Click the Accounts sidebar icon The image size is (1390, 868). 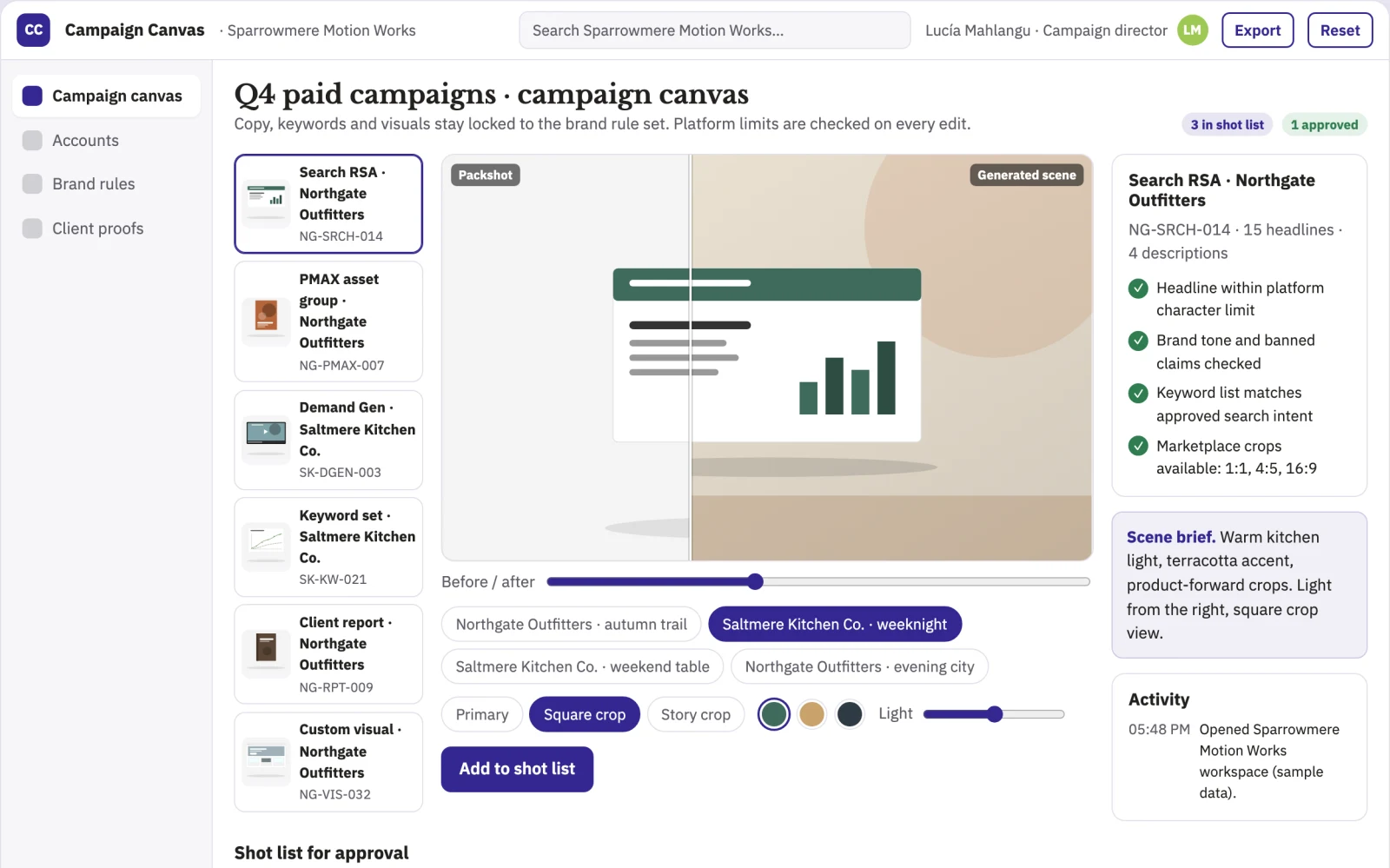32,141
